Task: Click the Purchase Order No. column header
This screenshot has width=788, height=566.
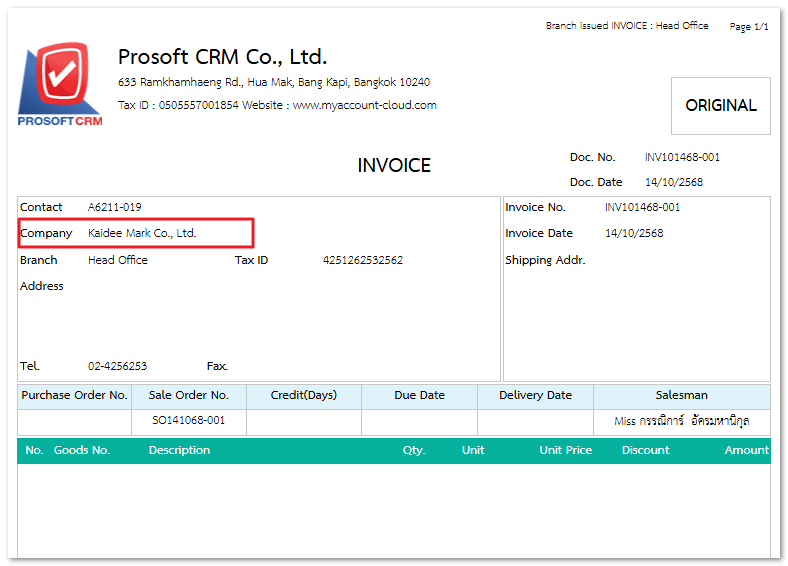Action: [74, 395]
